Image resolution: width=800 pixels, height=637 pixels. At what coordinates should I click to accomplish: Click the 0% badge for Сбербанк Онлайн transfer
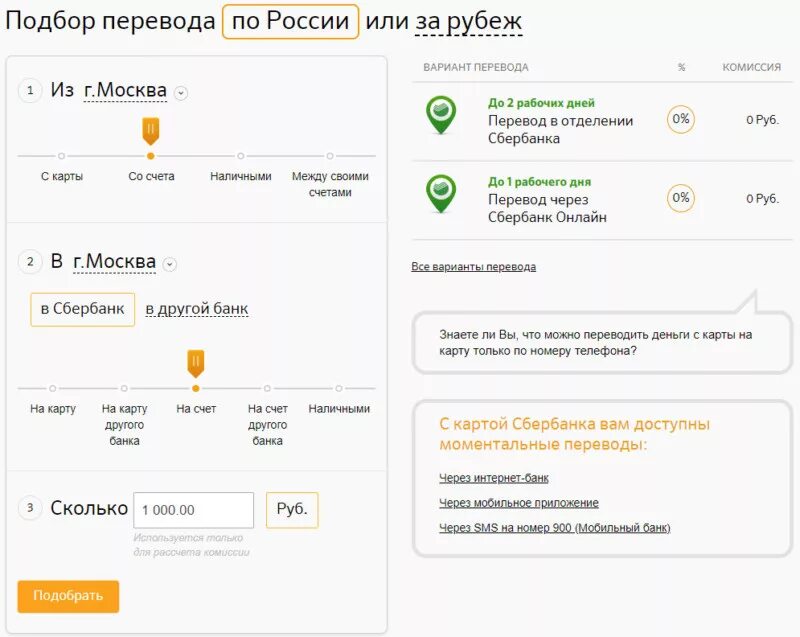pos(681,198)
